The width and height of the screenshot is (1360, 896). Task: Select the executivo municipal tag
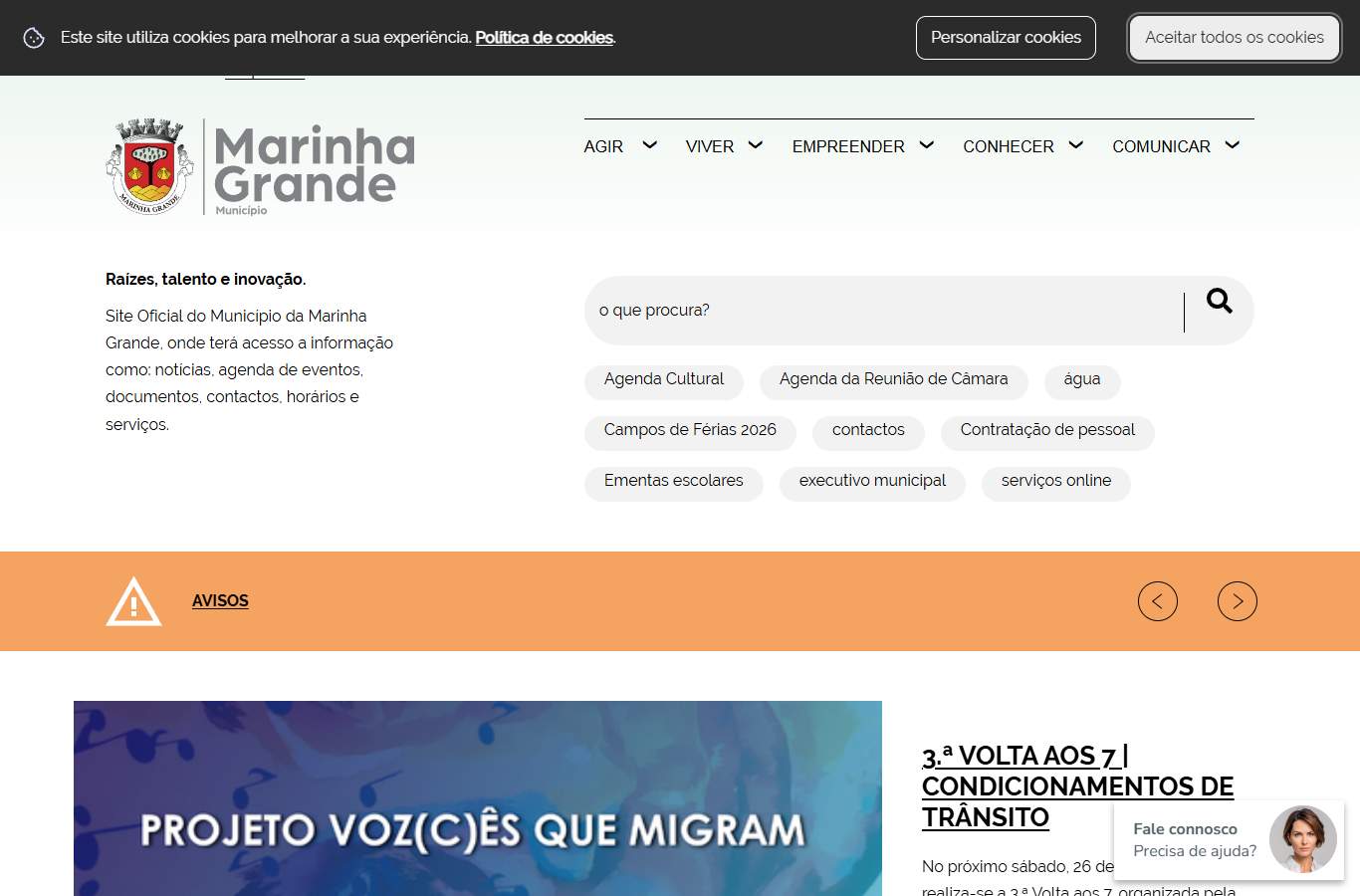pyautogui.click(x=872, y=482)
